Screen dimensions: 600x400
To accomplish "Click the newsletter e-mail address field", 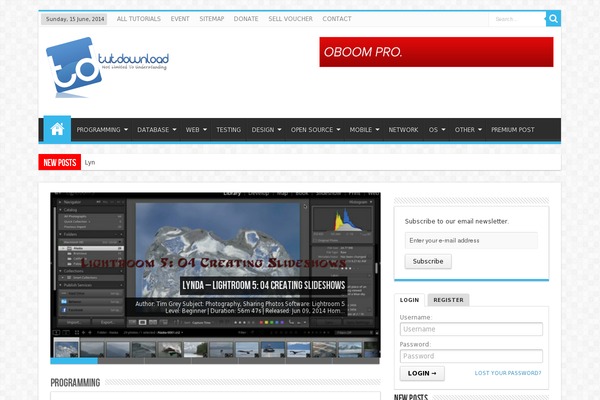I will (x=471, y=240).
